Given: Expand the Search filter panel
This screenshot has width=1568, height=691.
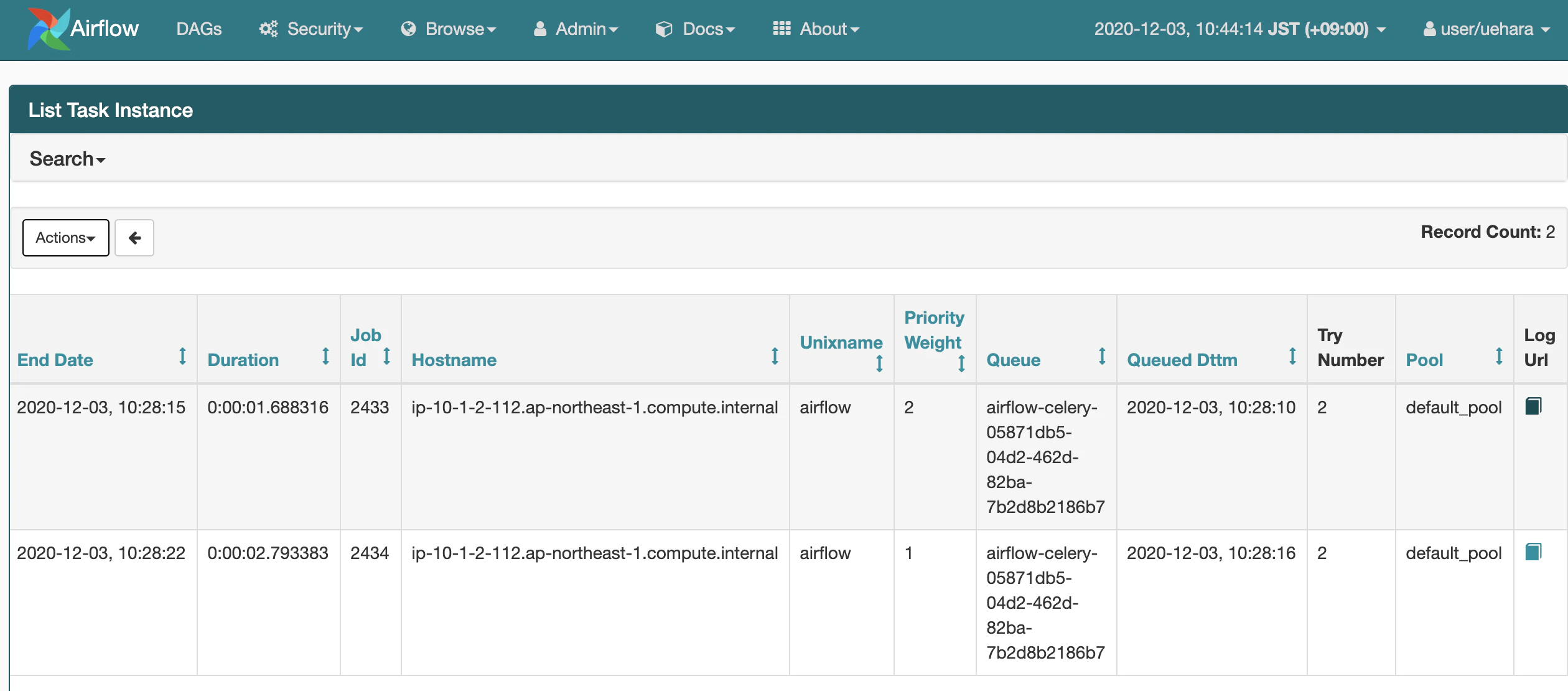Looking at the screenshot, I should coord(67,159).
